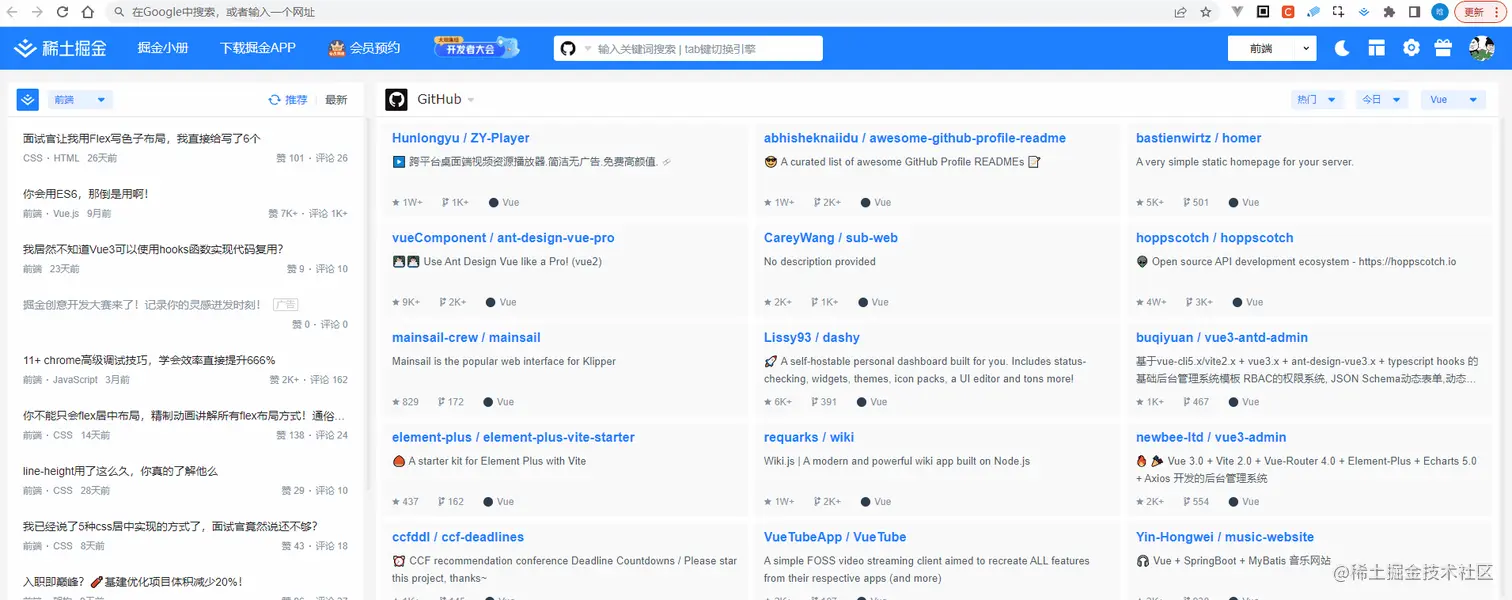Click the 会员预约 crown icon
The width and height of the screenshot is (1512, 600).
[336, 48]
